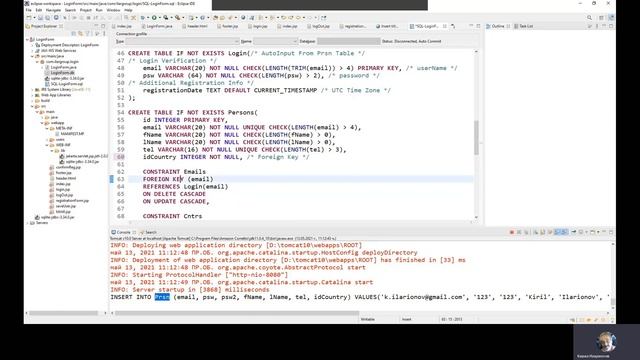The image size is (640, 360).
Task: Click the highlighted Prsn word in console
Action: pyautogui.click(x=162, y=297)
